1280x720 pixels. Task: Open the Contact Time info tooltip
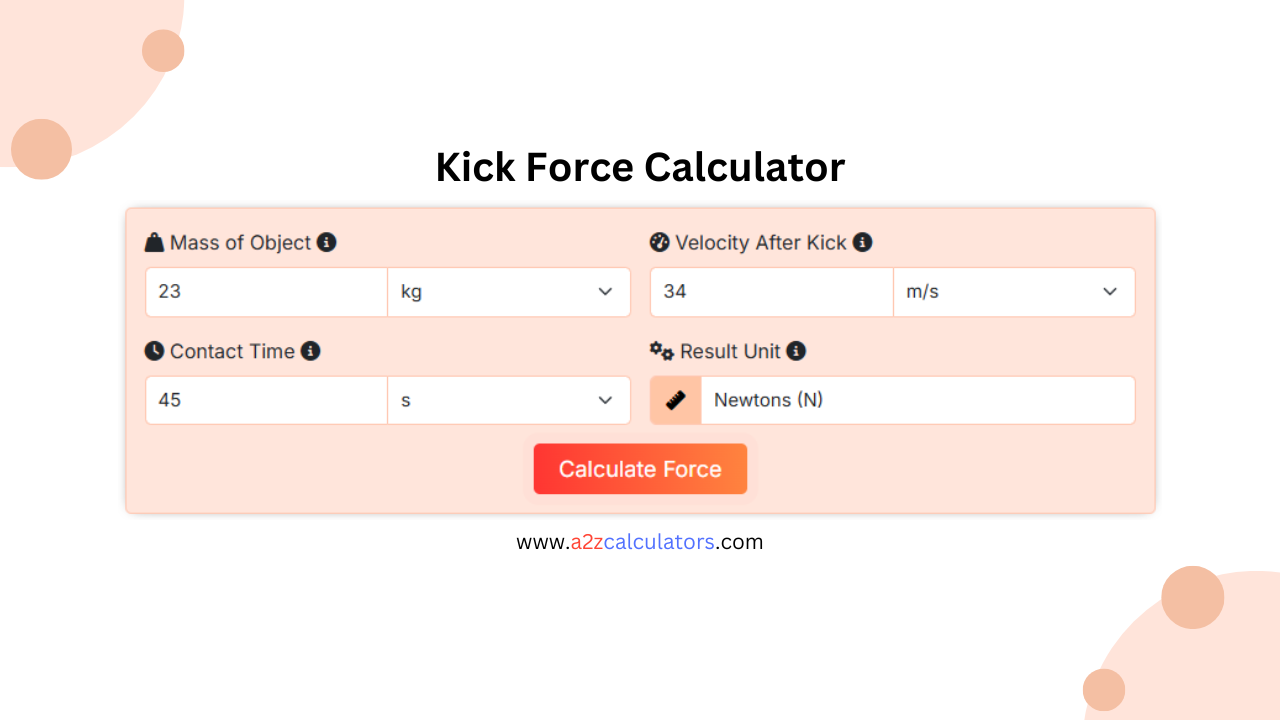click(x=311, y=351)
